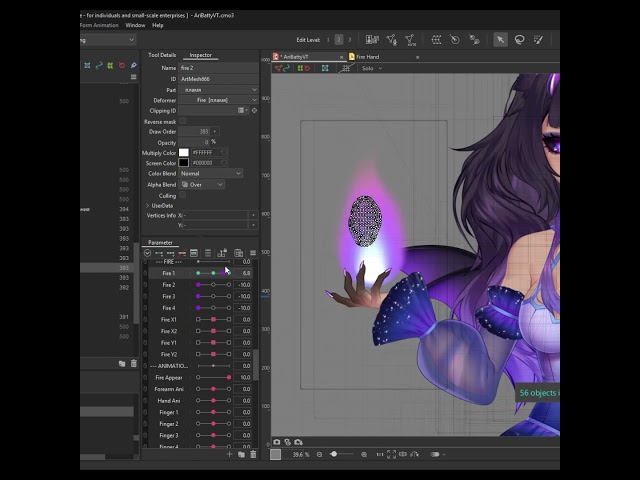
Task: Toggle the Fire Appear parameter lock circle
Action: (x=145, y=378)
